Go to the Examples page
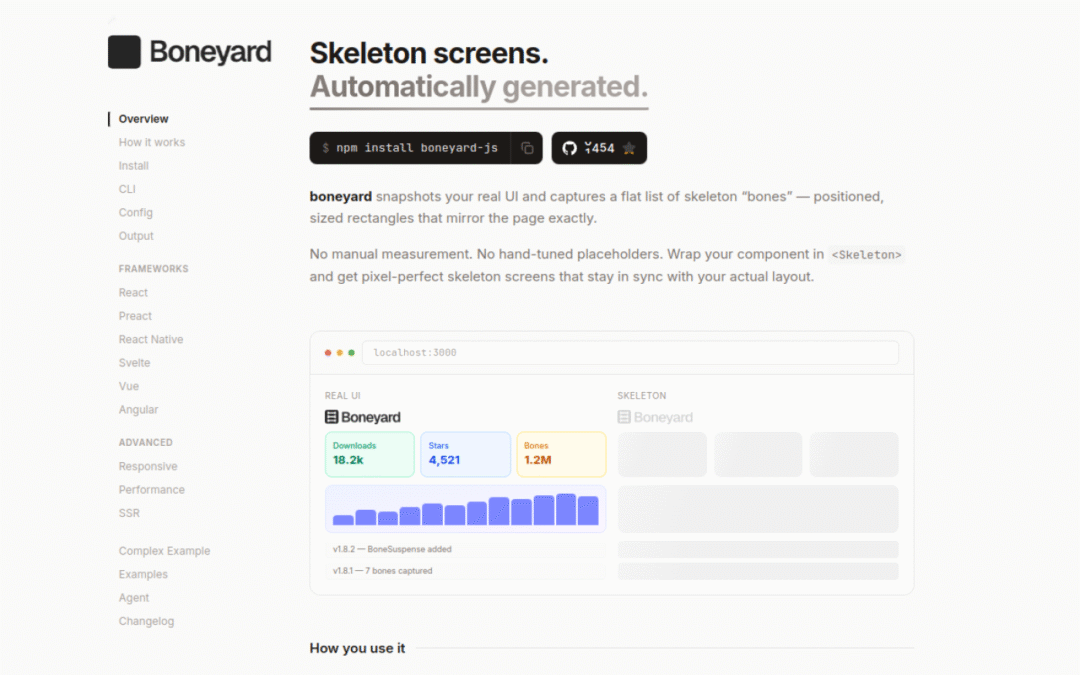Screen dimensions: 1080x675 pyautogui.click(x=143, y=574)
